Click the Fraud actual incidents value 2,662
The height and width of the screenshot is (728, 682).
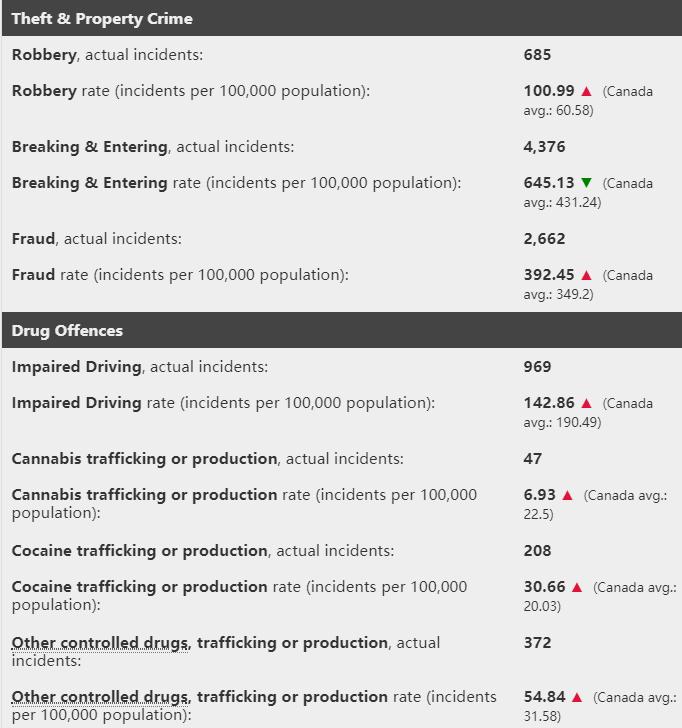[x=544, y=239]
